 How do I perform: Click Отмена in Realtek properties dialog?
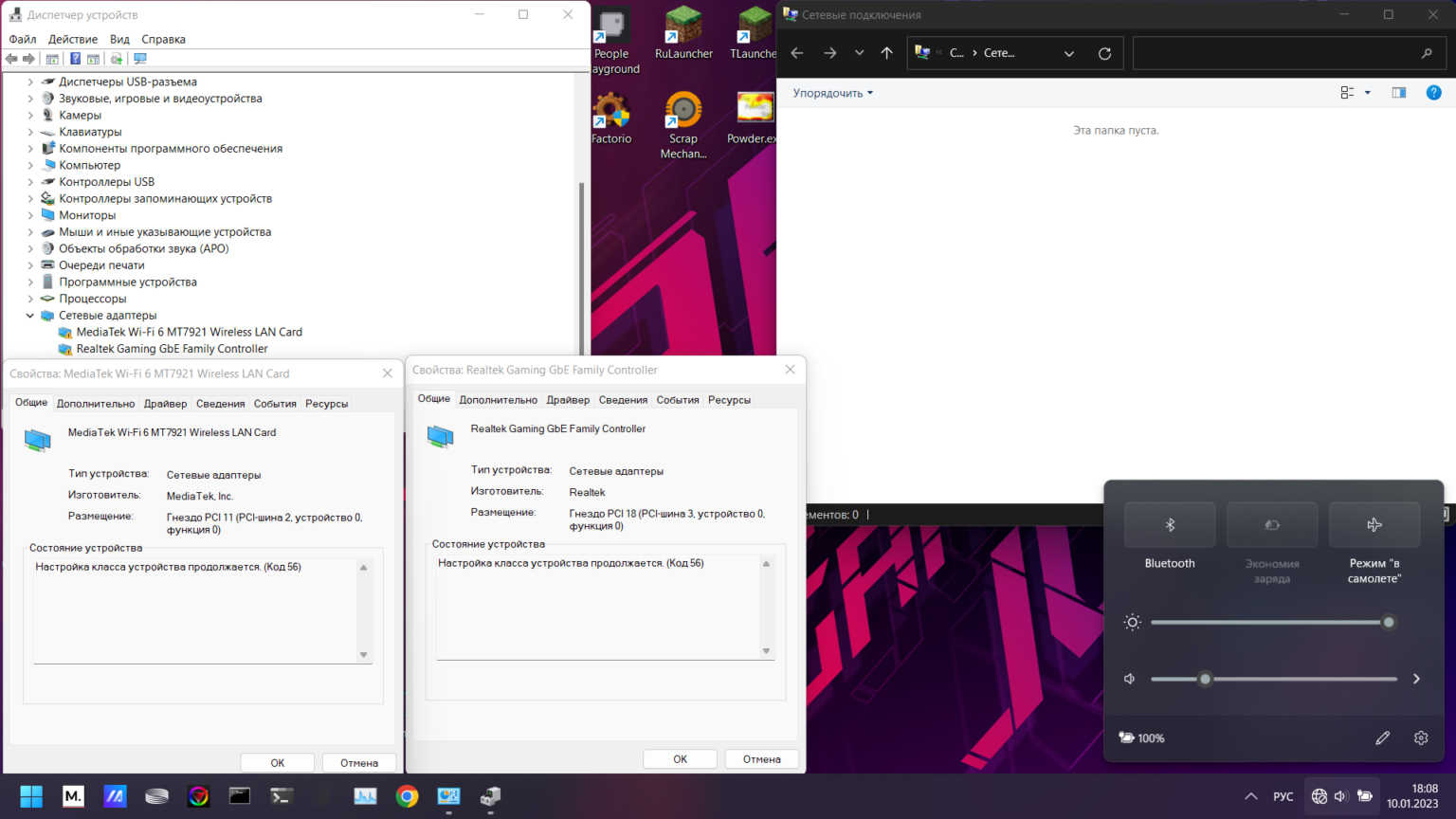(762, 759)
